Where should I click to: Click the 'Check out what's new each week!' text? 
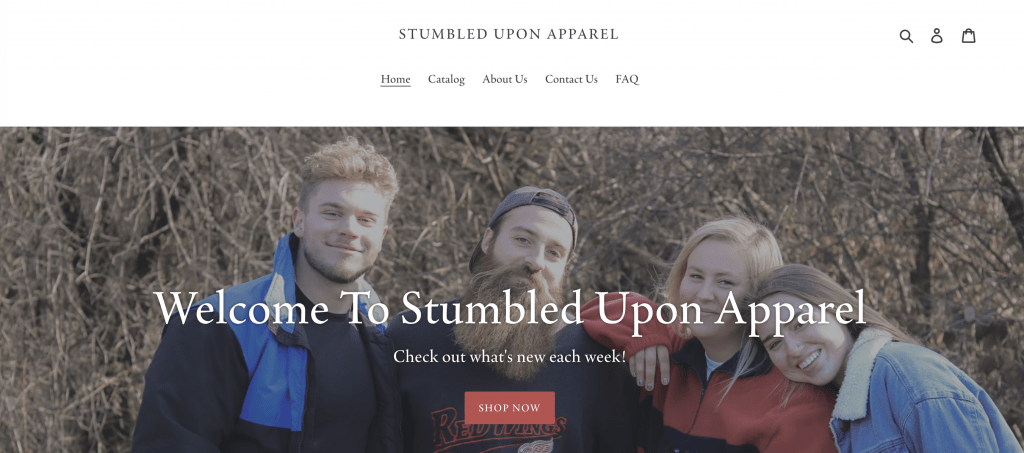tap(509, 356)
